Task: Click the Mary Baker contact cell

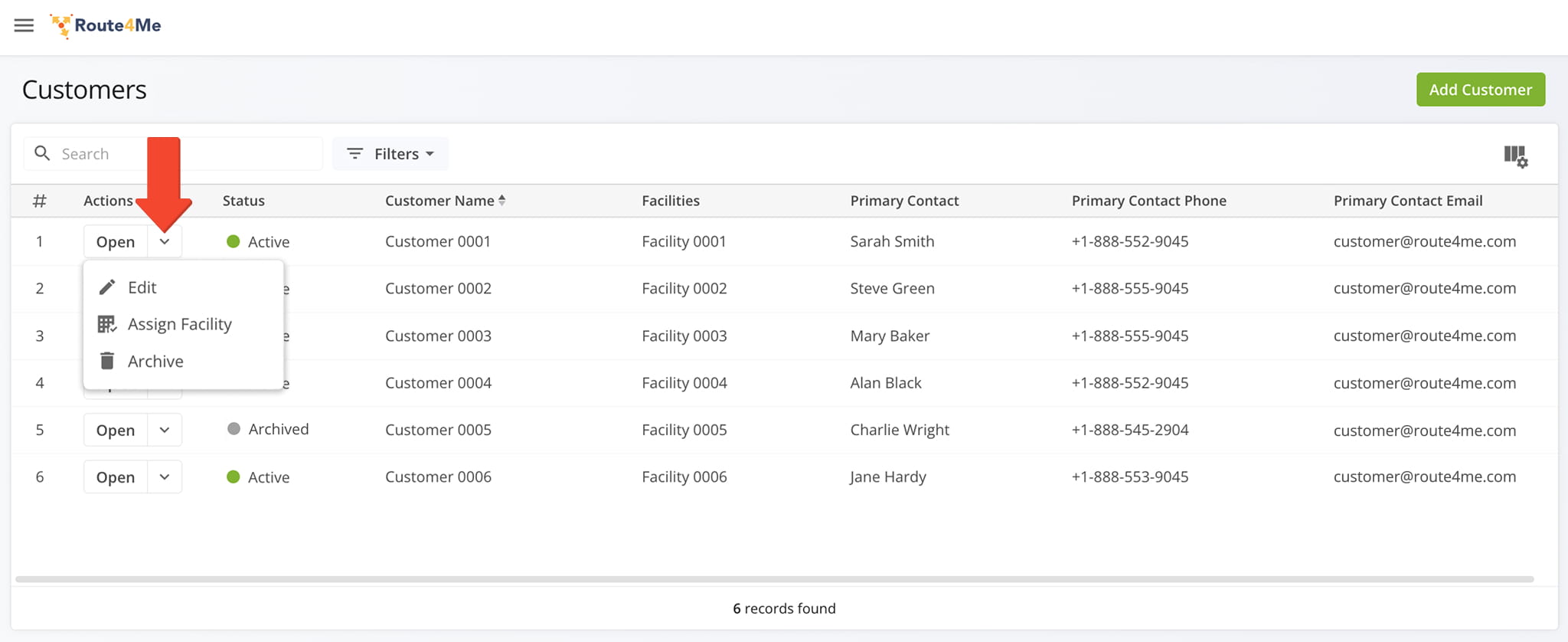Action: (890, 336)
